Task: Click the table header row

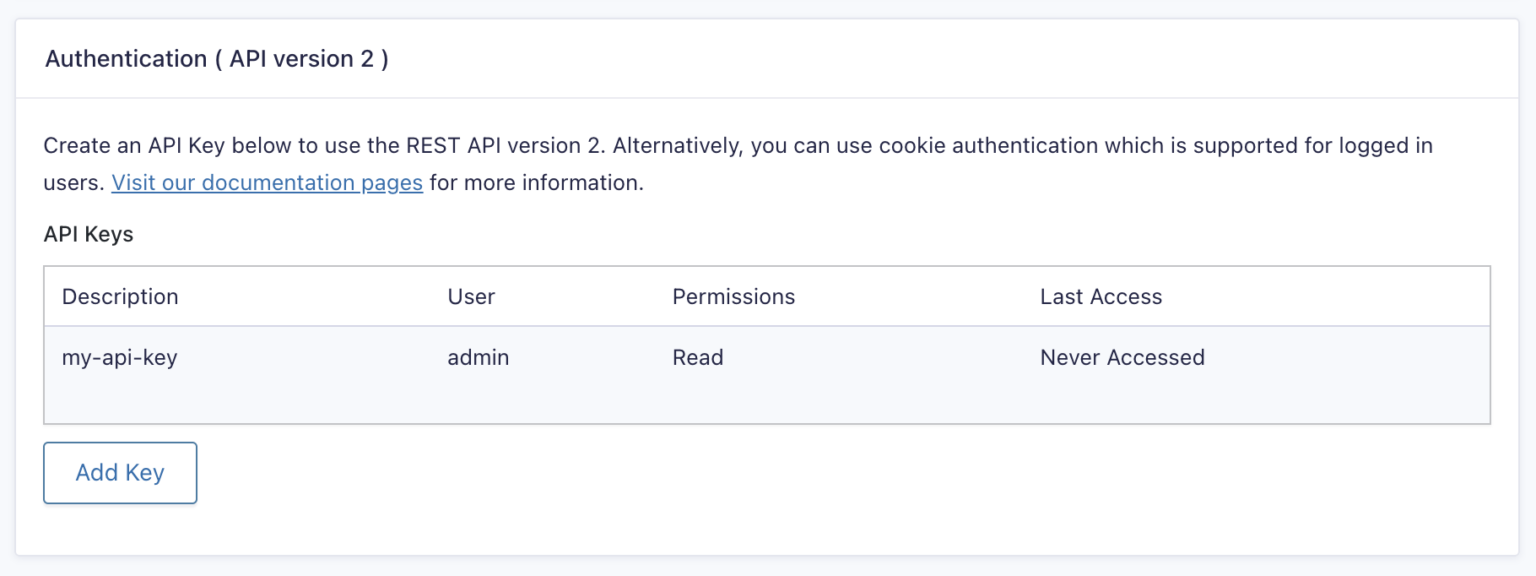Action: (x=768, y=296)
